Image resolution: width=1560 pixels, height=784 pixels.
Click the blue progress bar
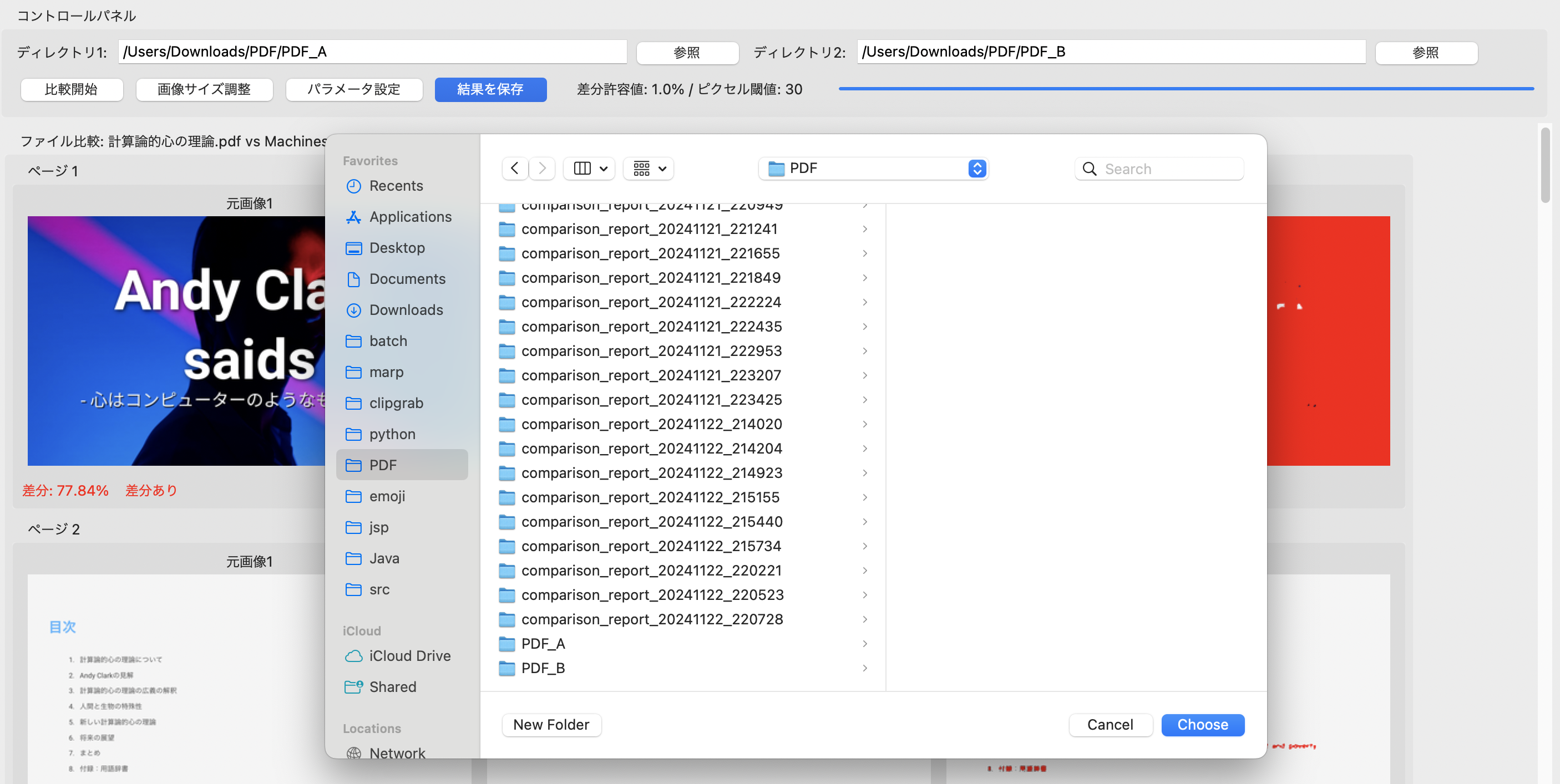tap(1185, 89)
